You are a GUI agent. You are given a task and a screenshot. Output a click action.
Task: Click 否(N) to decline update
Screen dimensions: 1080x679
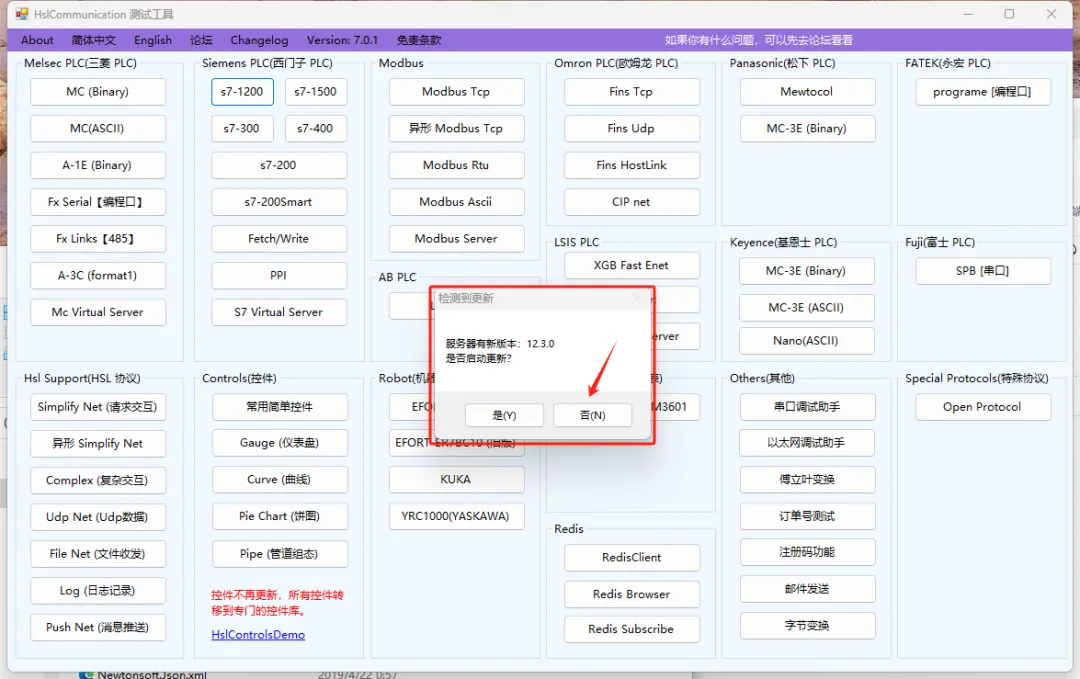pyautogui.click(x=592, y=415)
